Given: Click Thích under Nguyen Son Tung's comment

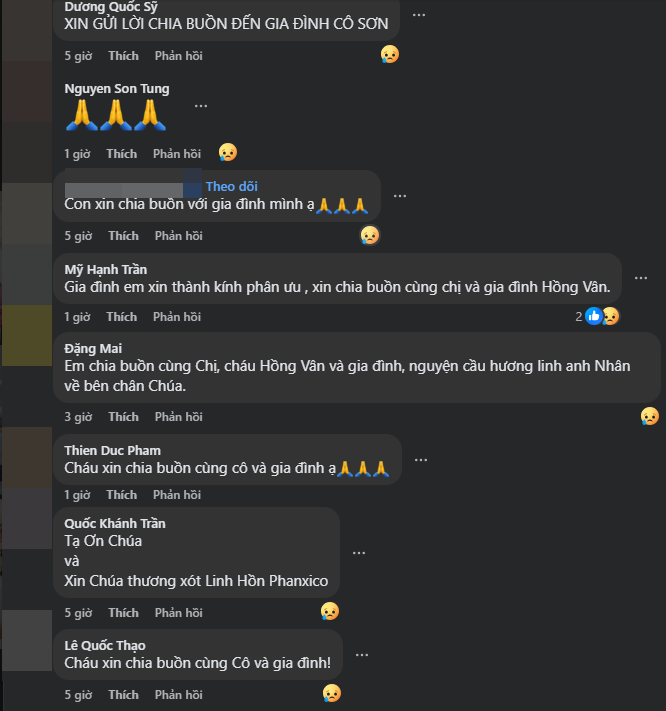Looking at the screenshot, I should [x=122, y=154].
